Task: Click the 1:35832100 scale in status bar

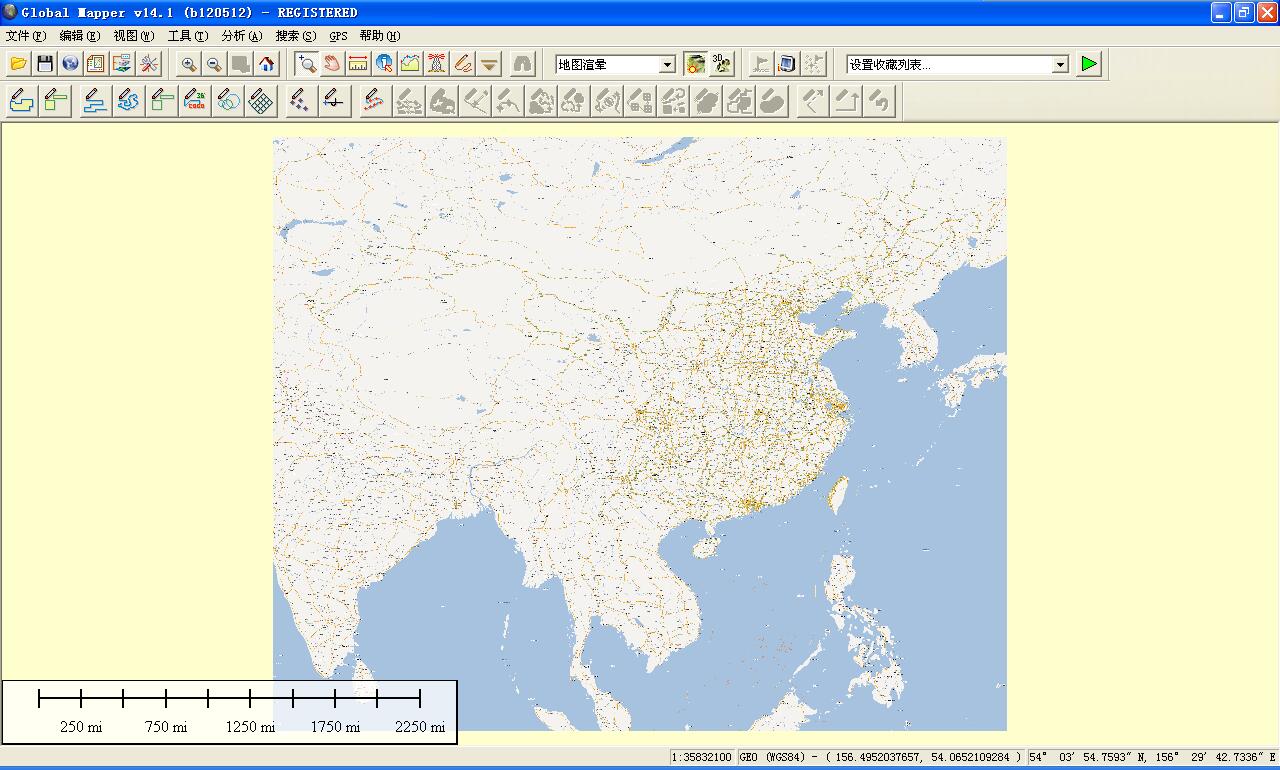Action: pos(702,758)
